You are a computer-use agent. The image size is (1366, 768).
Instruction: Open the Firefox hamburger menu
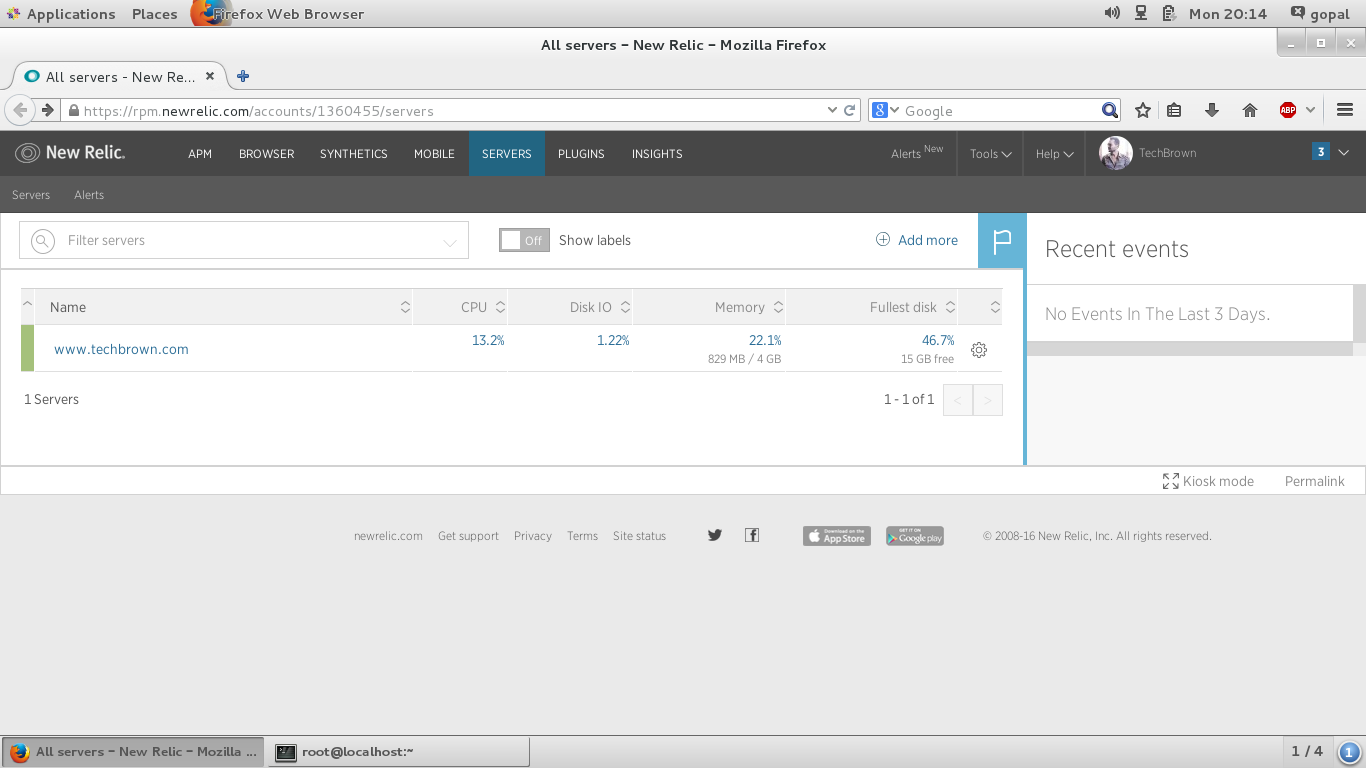[x=1345, y=110]
